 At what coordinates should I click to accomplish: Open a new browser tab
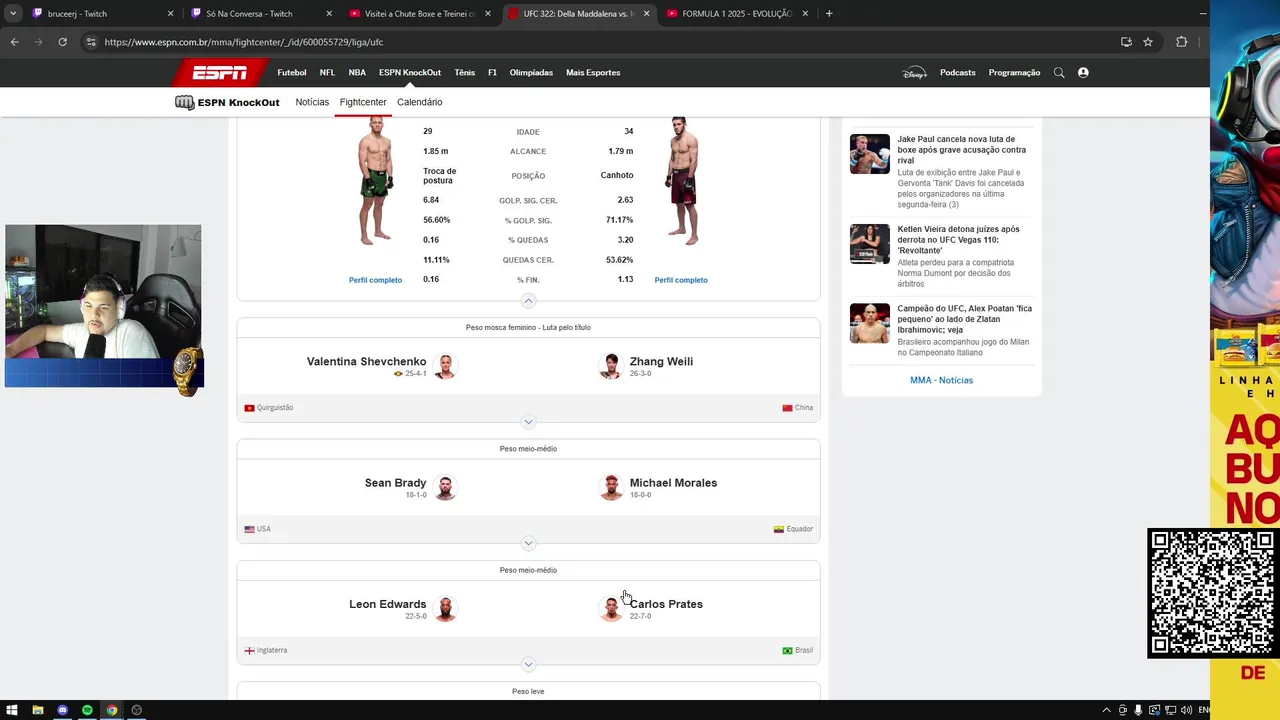829,14
